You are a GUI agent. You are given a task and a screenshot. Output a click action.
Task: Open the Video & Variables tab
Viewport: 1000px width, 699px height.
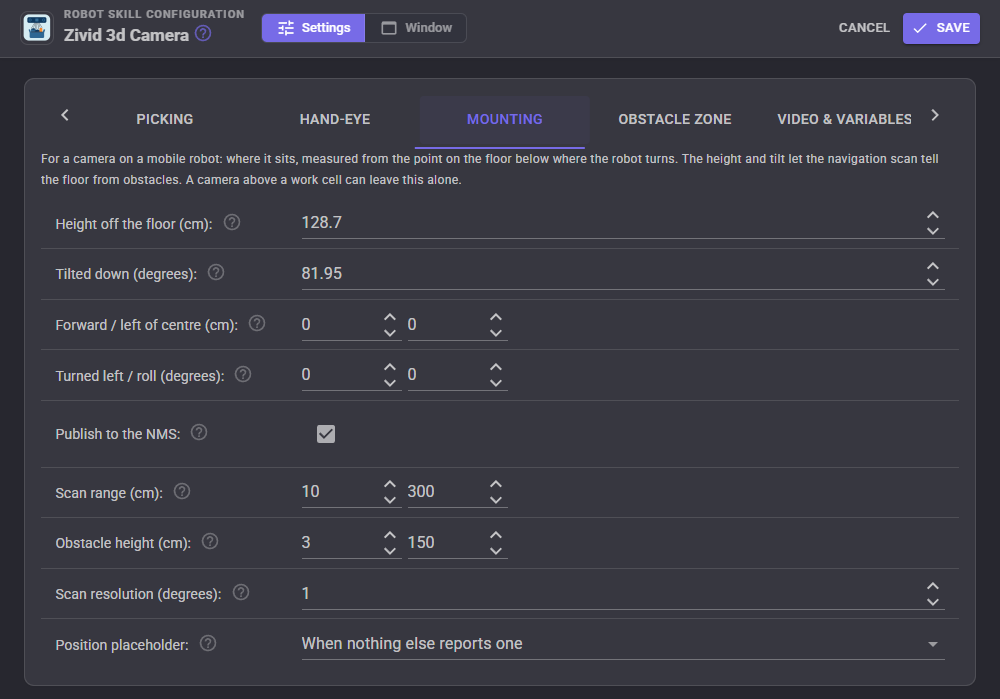(x=844, y=119)
